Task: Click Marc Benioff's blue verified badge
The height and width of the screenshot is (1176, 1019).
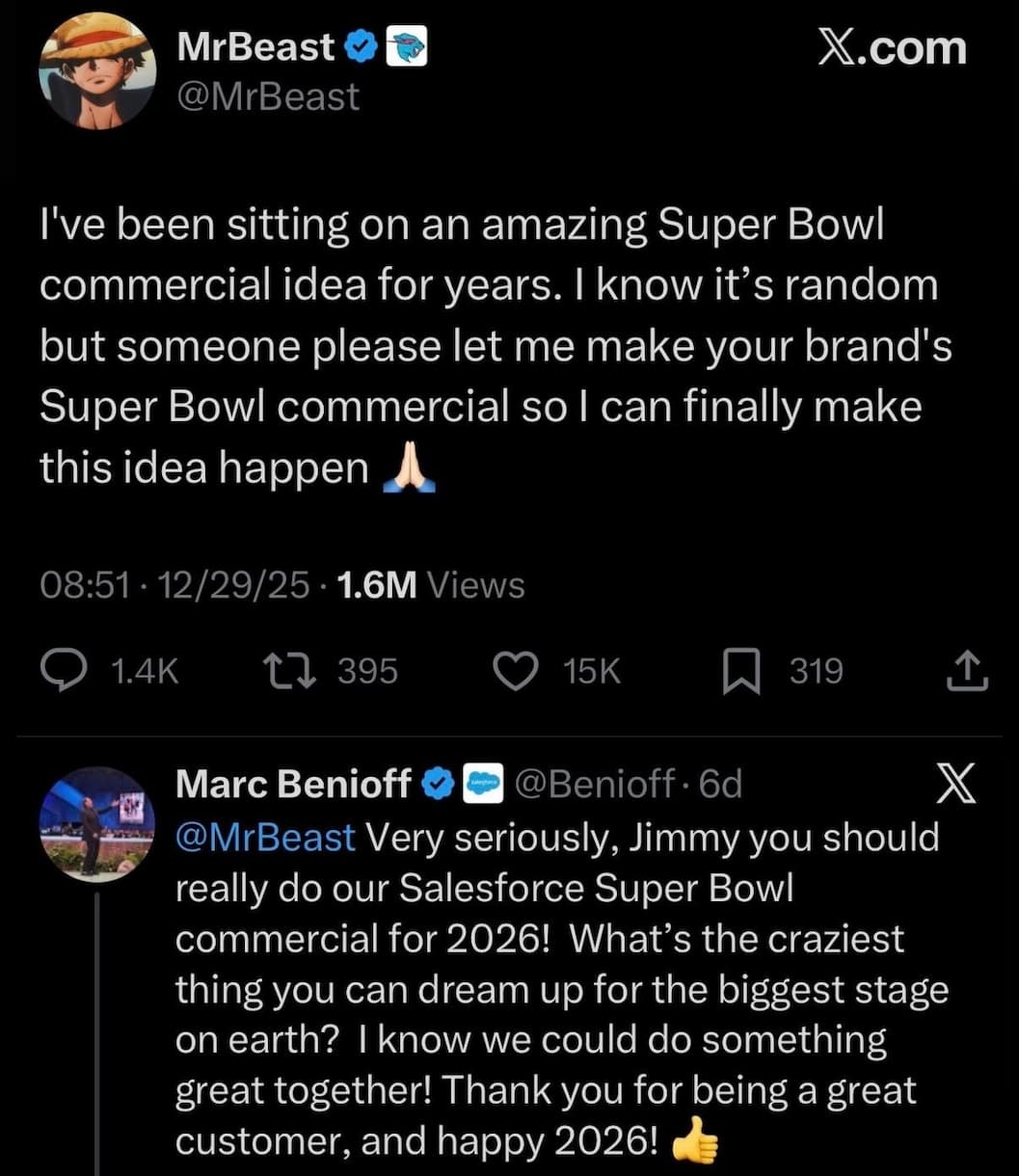Action: 440,785
